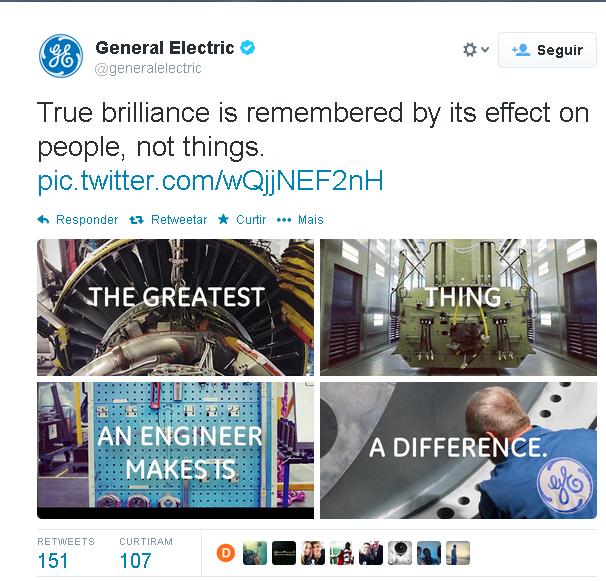Open THE GREATEST jet engine image
This screenshot has height=581, width=606.
click(175, 307)
